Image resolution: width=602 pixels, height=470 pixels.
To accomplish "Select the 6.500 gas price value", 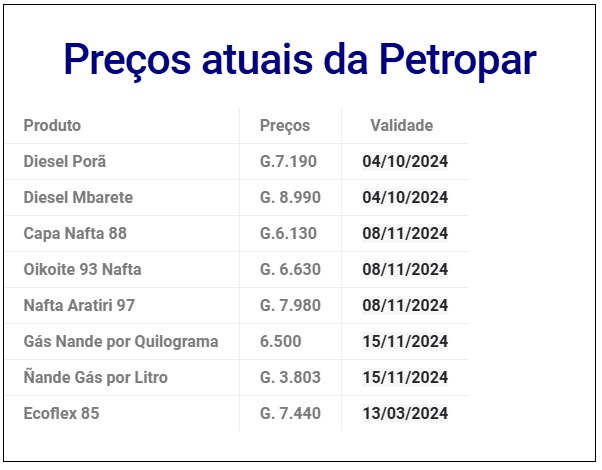I will 281,342.
